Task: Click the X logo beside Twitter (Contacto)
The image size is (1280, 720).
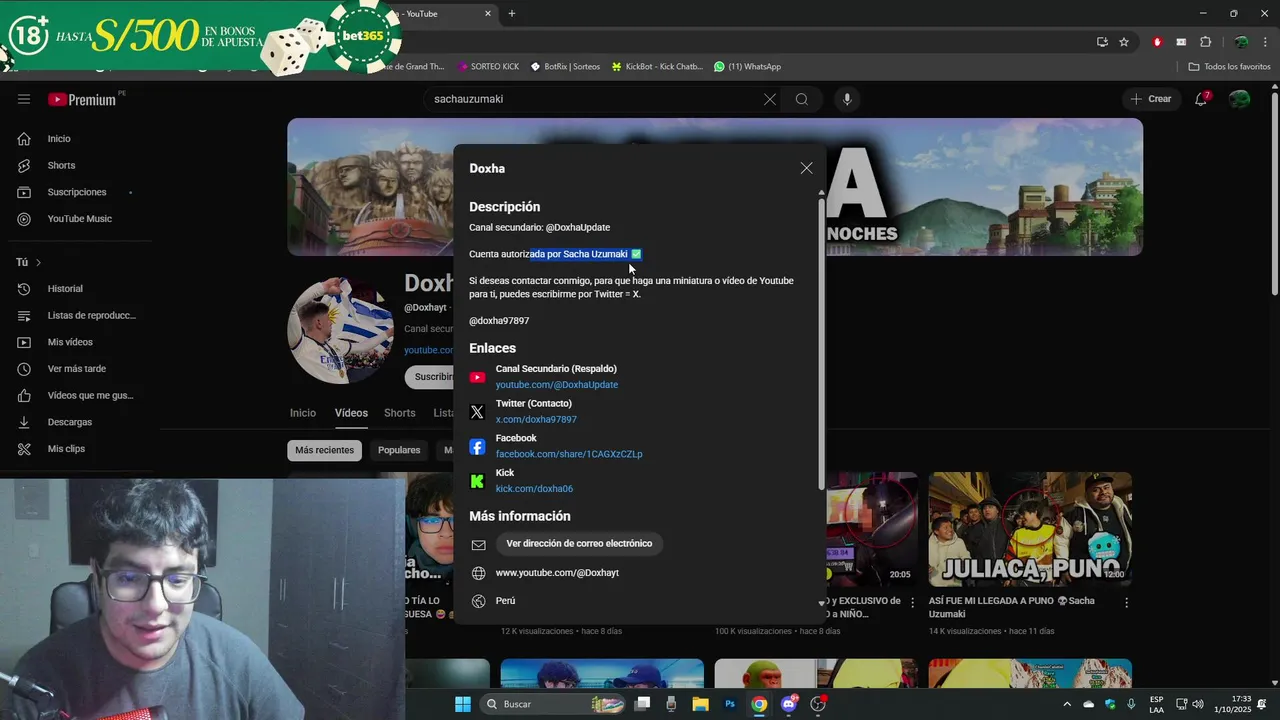Action: [477, 412]
